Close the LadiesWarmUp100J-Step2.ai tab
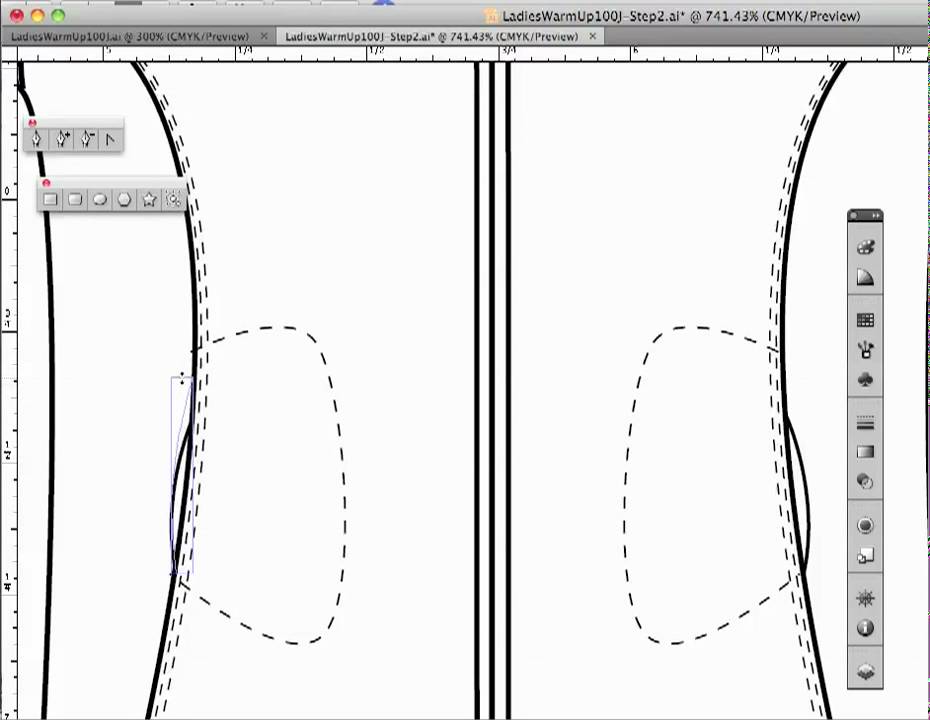This screenshot has height=720, width=930. 592,36
